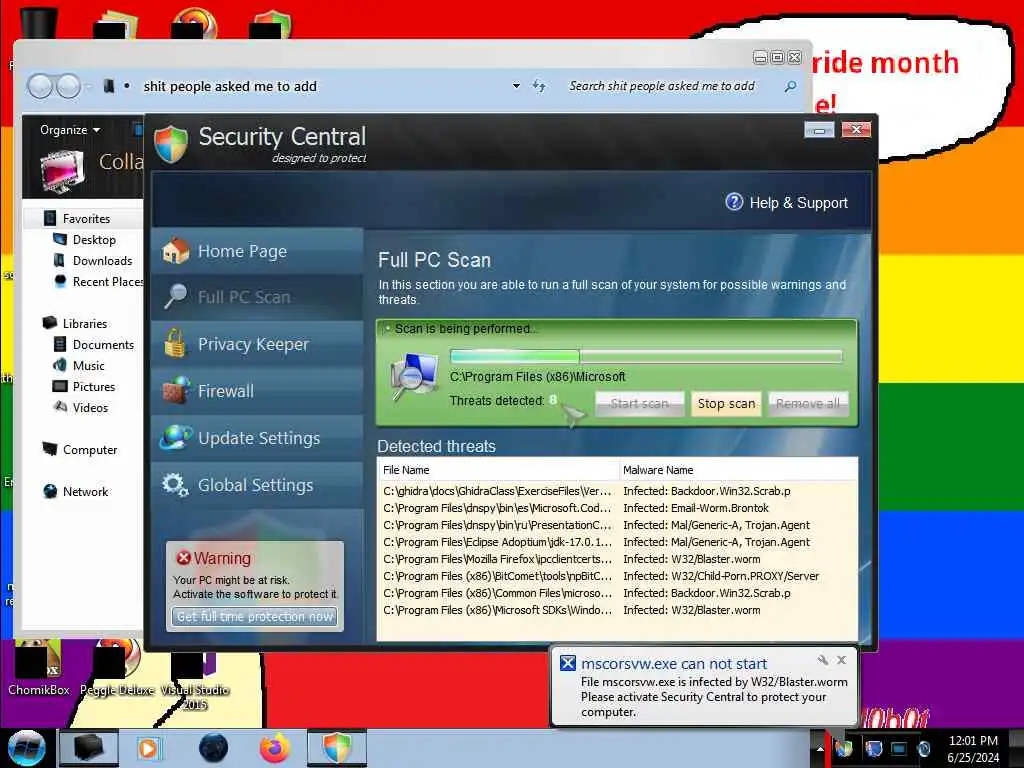The height and width of the screenshot is (768, 1024).
Task: Open Privacy Keeper section
Action: tap(257, 344)
